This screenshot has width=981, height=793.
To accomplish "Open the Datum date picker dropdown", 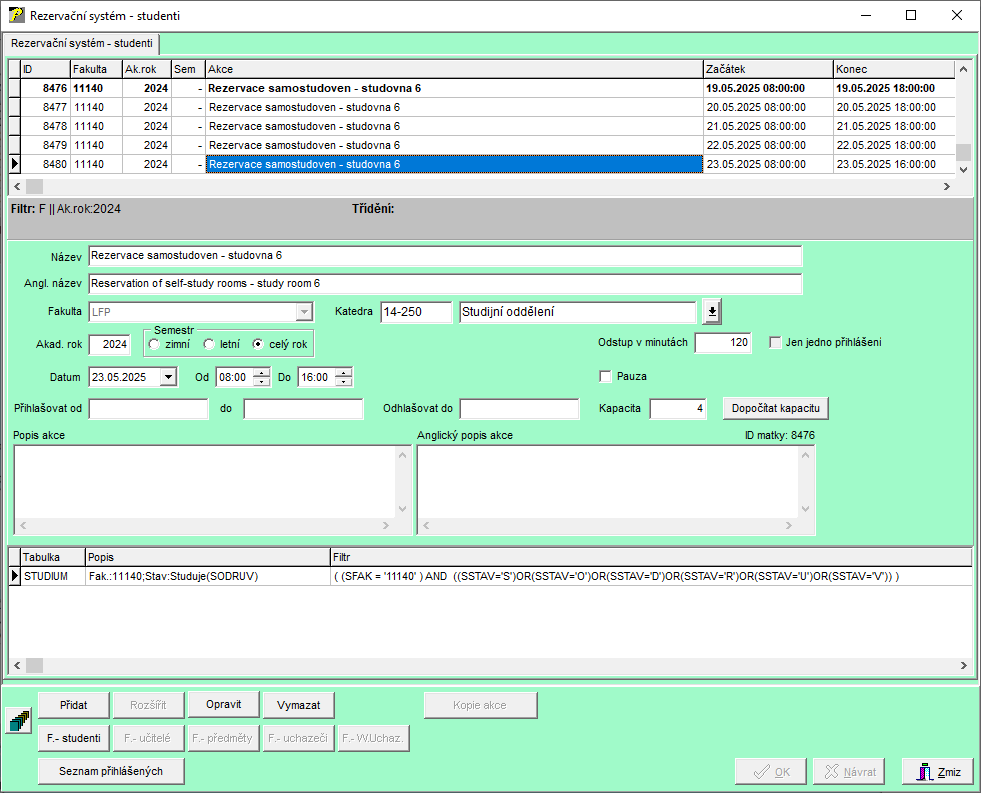I will coord(168,377).
